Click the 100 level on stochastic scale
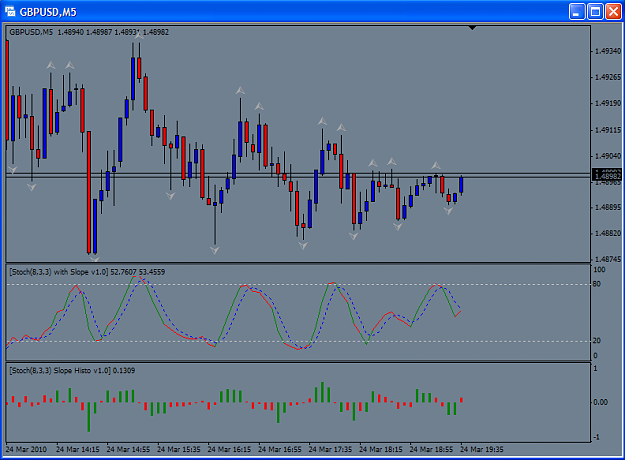Image resolution: width=625 pixels, height=460 pixels. pyautogui.click(x=599, y=269)
